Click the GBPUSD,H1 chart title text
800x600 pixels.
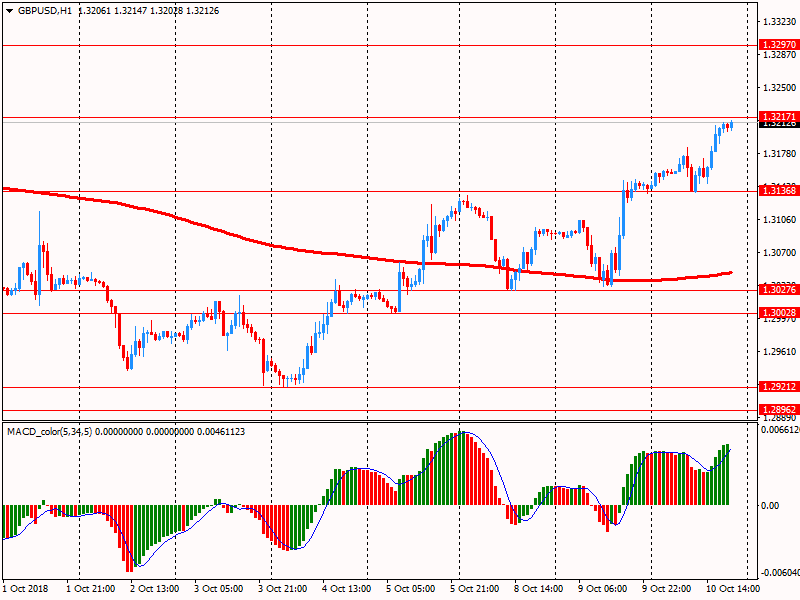(x=44, y=10)
